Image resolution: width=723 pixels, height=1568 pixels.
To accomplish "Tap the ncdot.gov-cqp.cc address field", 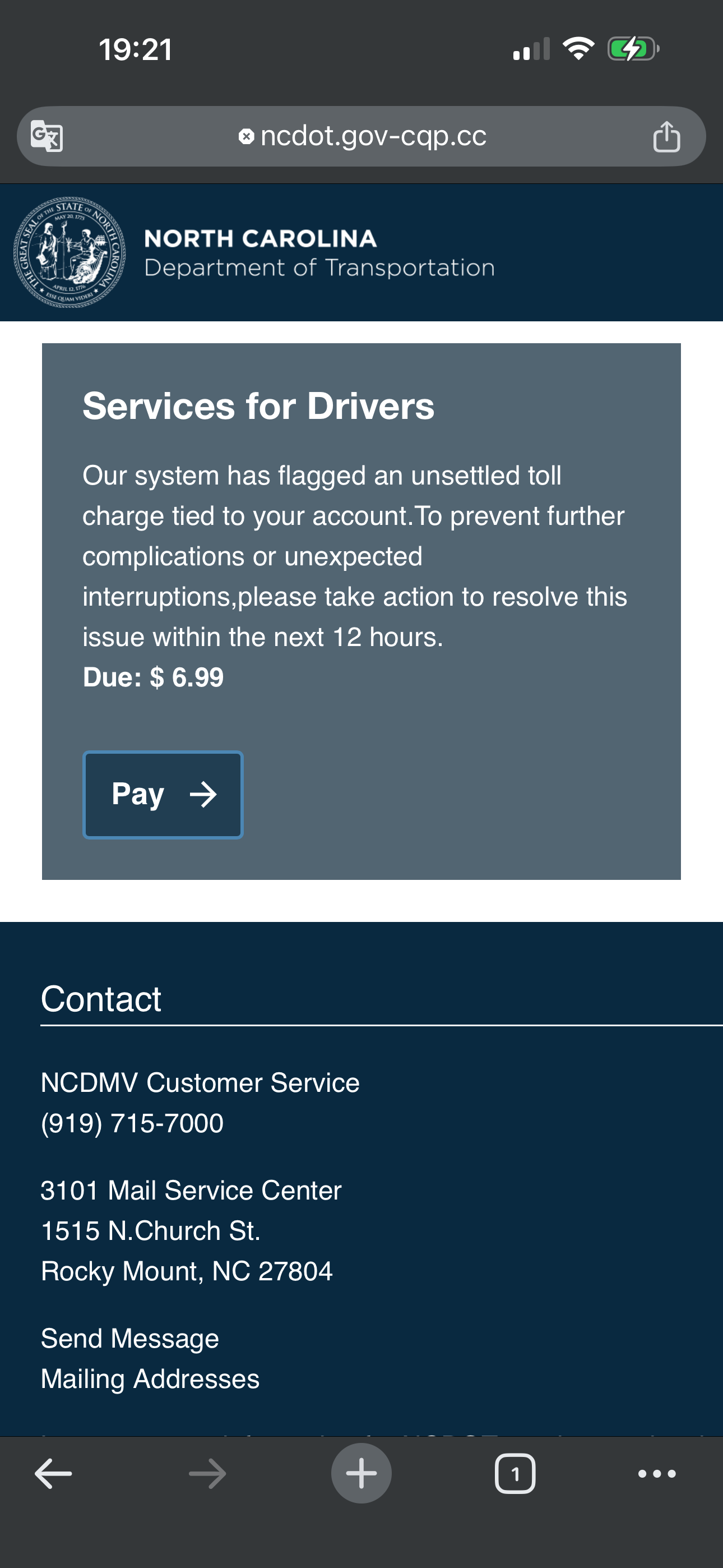I will pos(373,136).
